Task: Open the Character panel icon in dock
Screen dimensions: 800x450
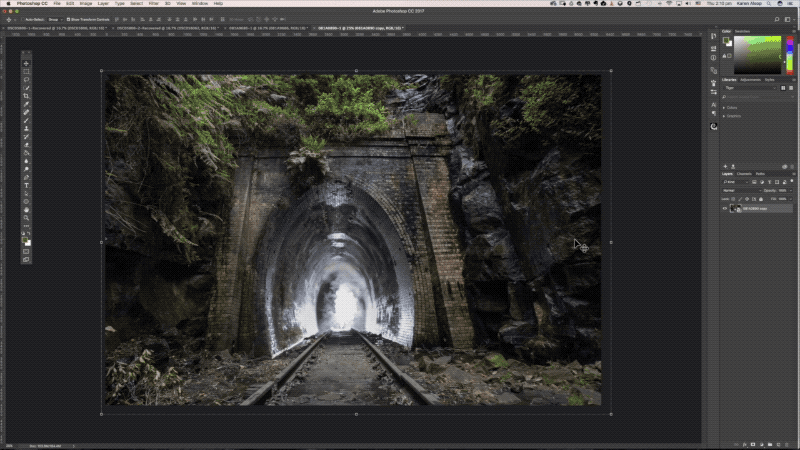Action: click(713, 105)
